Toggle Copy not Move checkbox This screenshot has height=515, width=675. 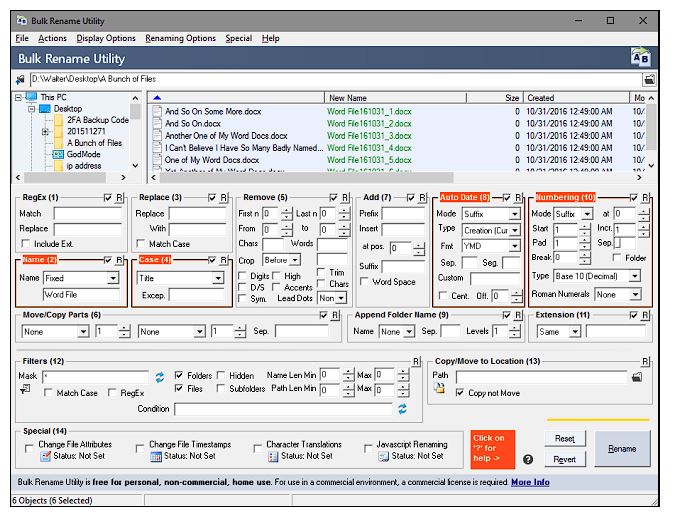point(460,392)
